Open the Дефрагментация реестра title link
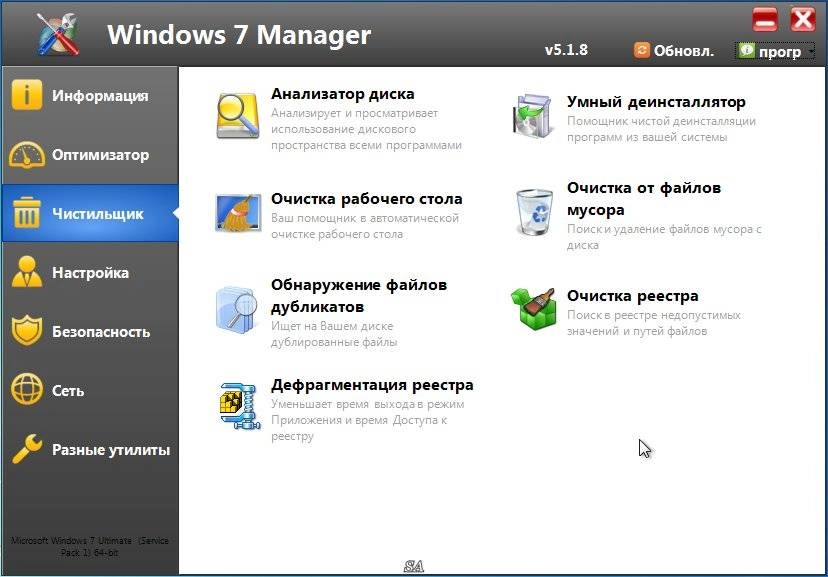 372,385
